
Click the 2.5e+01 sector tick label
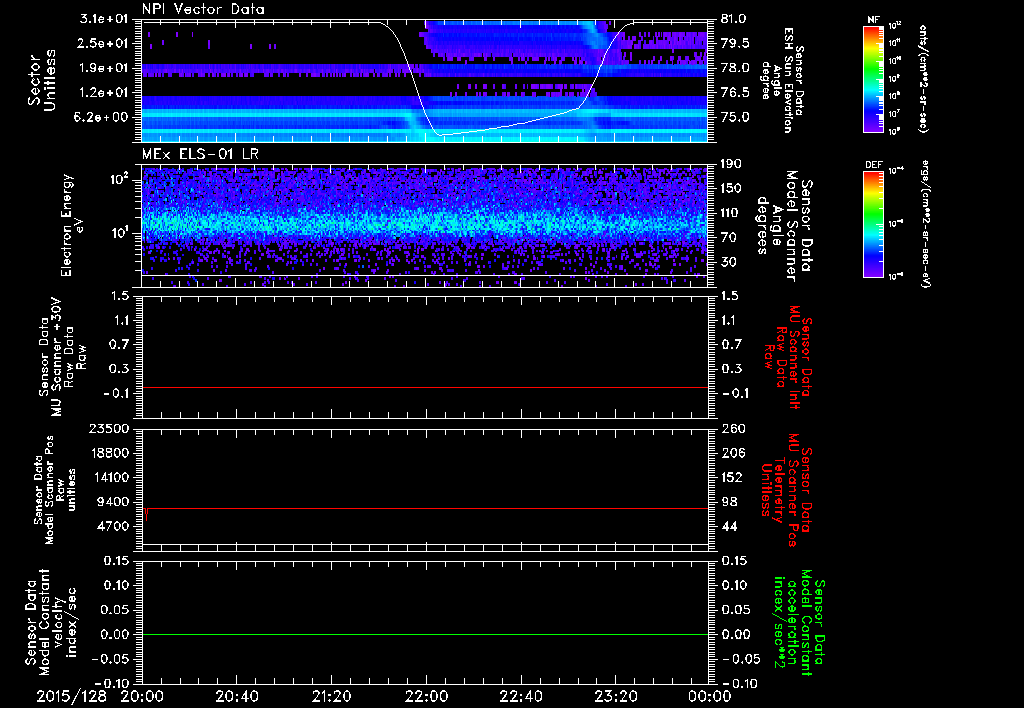(103, 43)
